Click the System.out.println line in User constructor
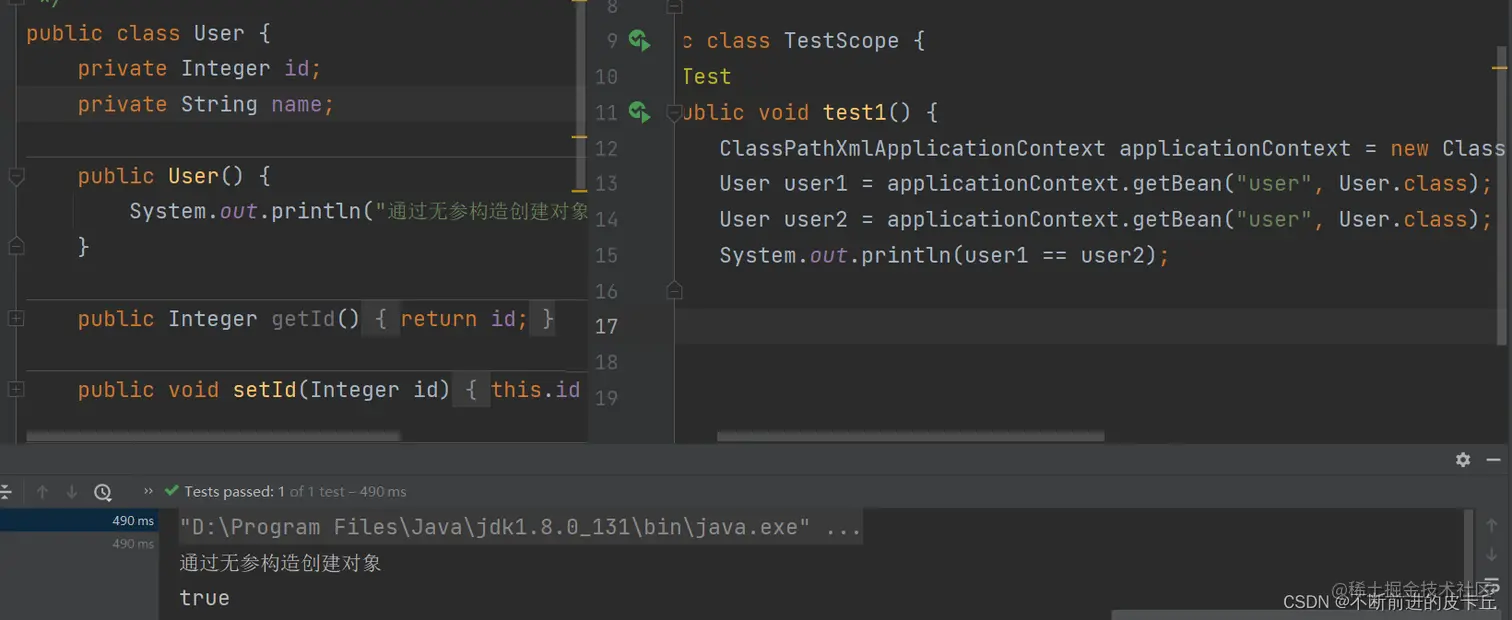 (x=359, y=212)
